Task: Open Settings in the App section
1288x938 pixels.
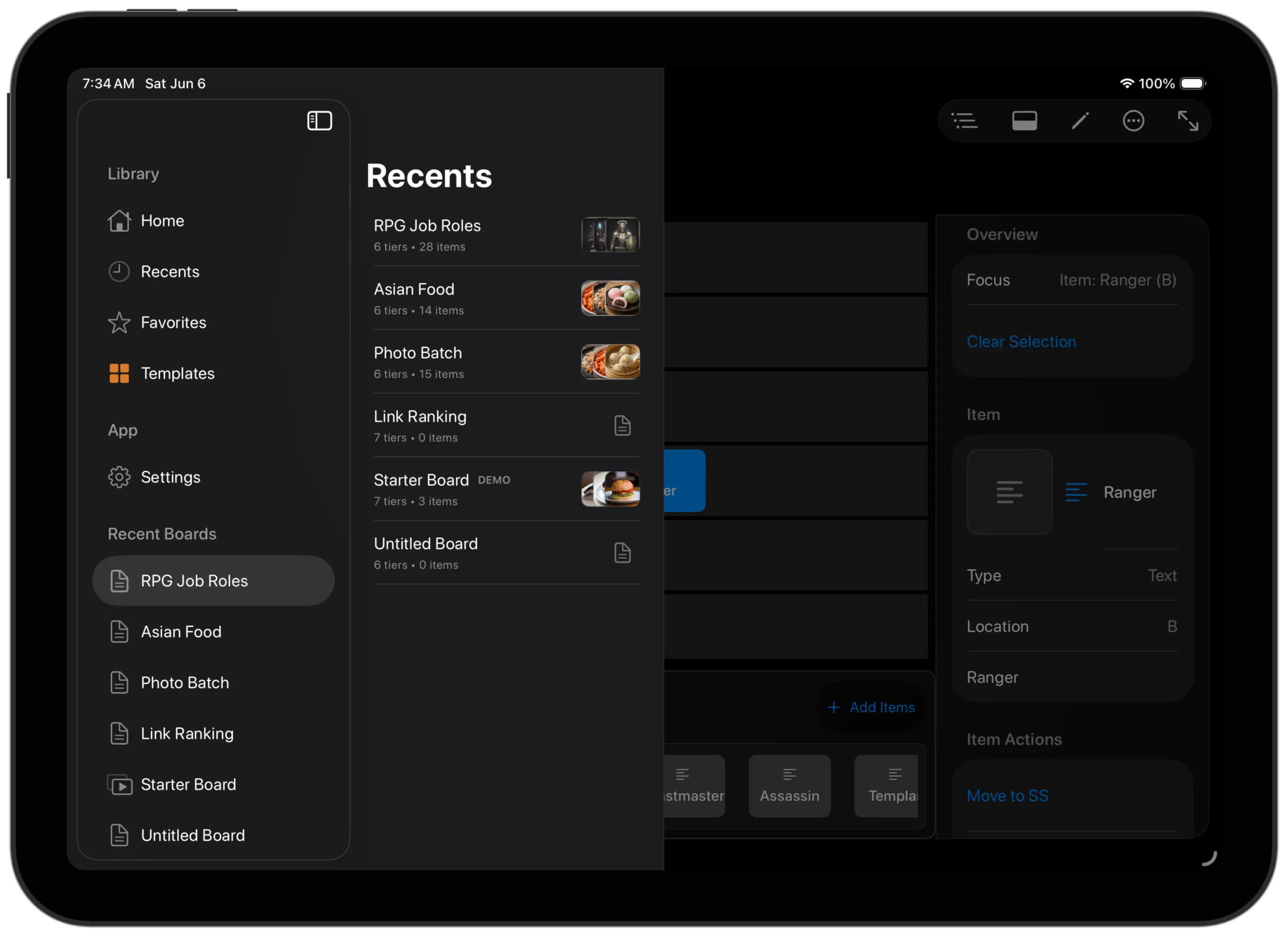Action: click(x=213, y=477)
